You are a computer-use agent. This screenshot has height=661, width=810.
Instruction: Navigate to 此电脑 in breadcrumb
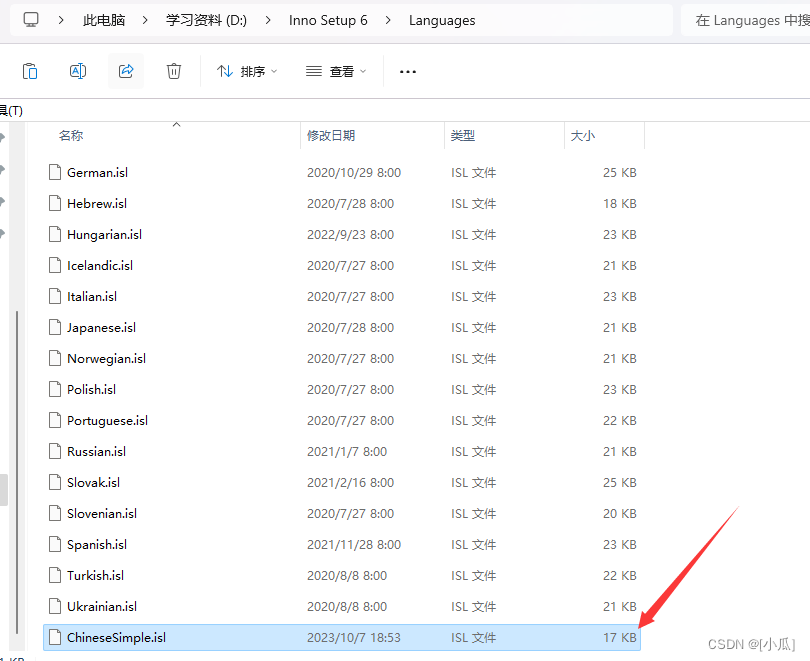click(104, 20)
